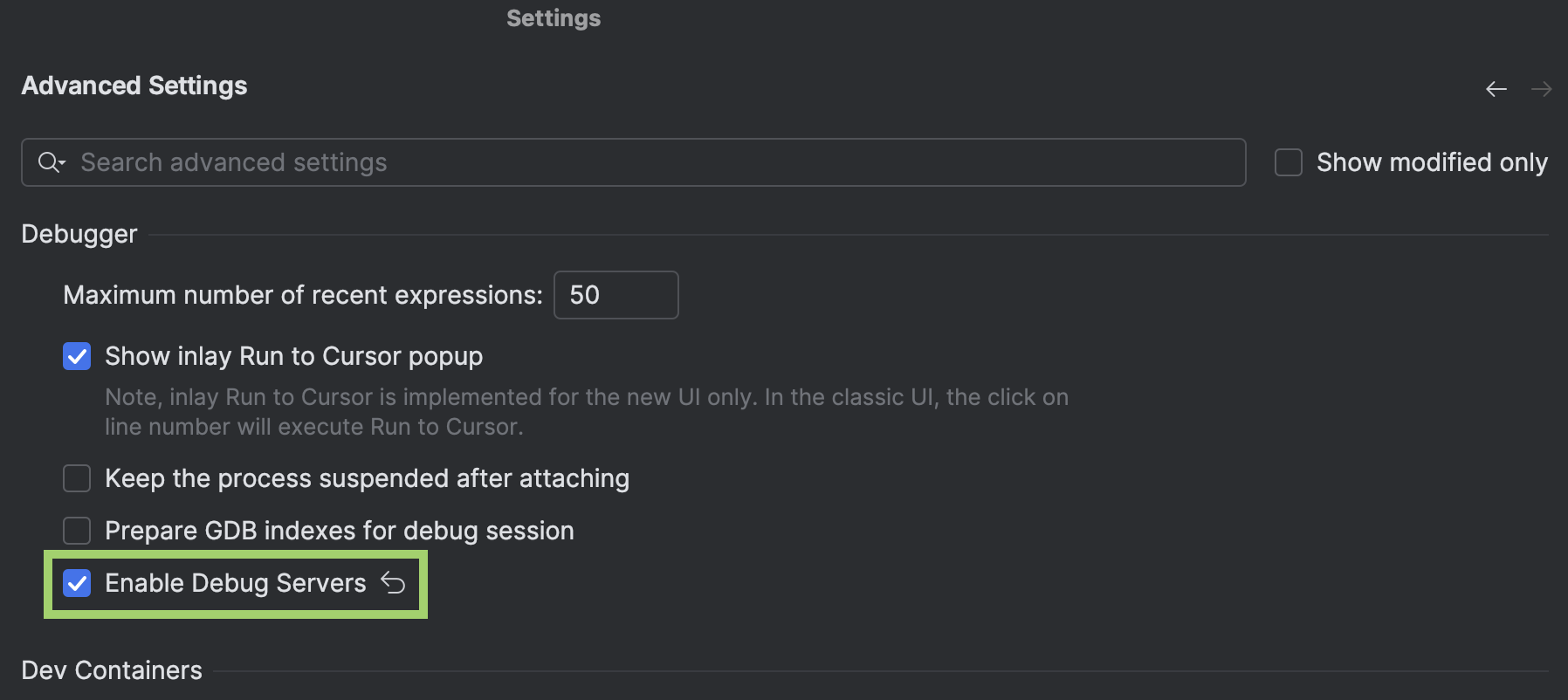Disable Enable Debug Servers
Screen dimensions: 1568x700
point(77,583)
